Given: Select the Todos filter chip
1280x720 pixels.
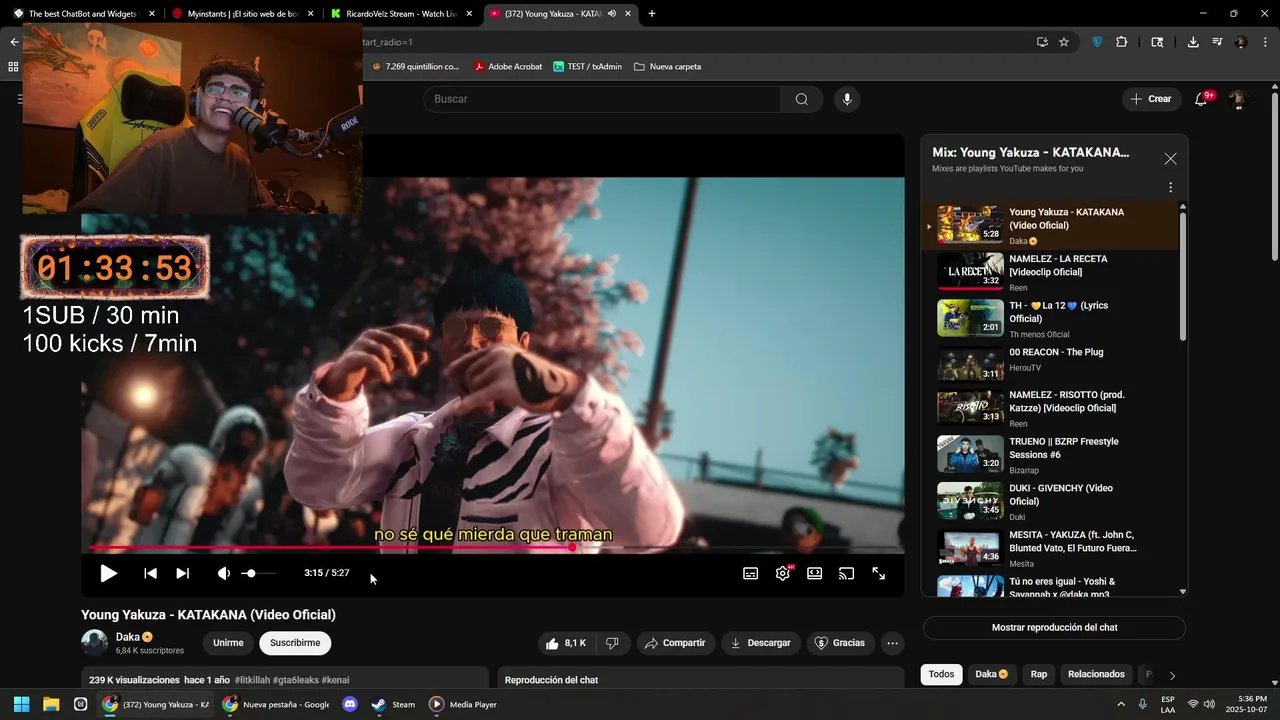Looking at the screenshot, I should click(x=941, y=674).
